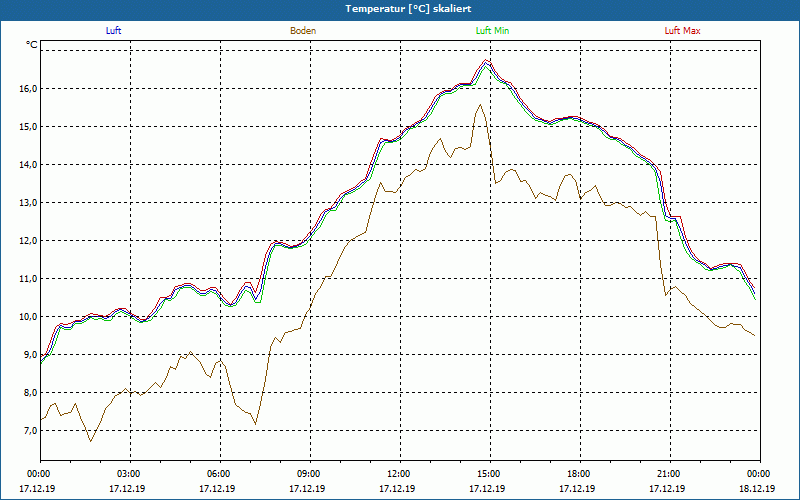This screenshot has height=500, width=800.
Task: Click the 09:00 time axis label
Action: pos(308,474)
